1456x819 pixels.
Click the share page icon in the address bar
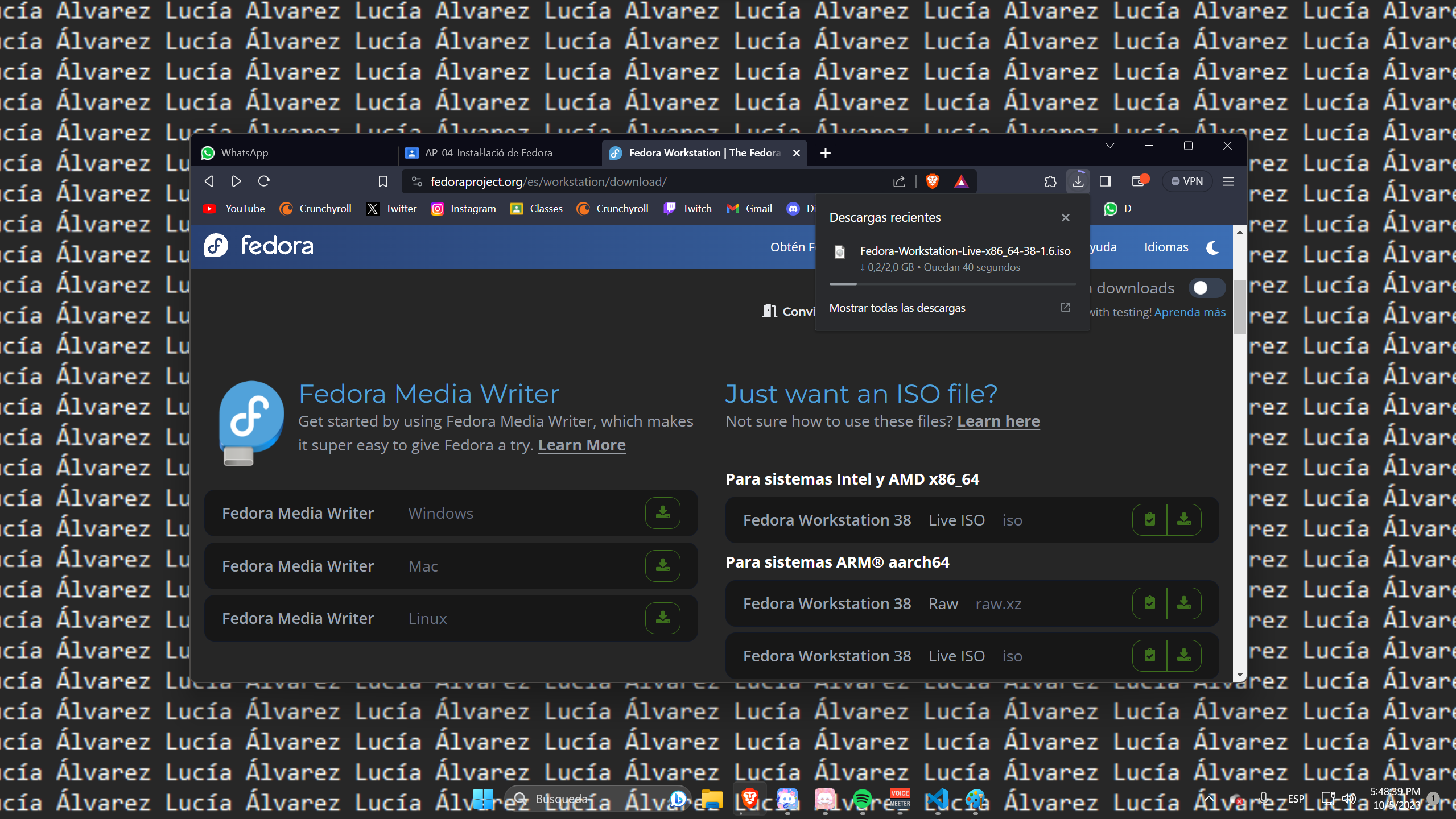coord(899,181)
